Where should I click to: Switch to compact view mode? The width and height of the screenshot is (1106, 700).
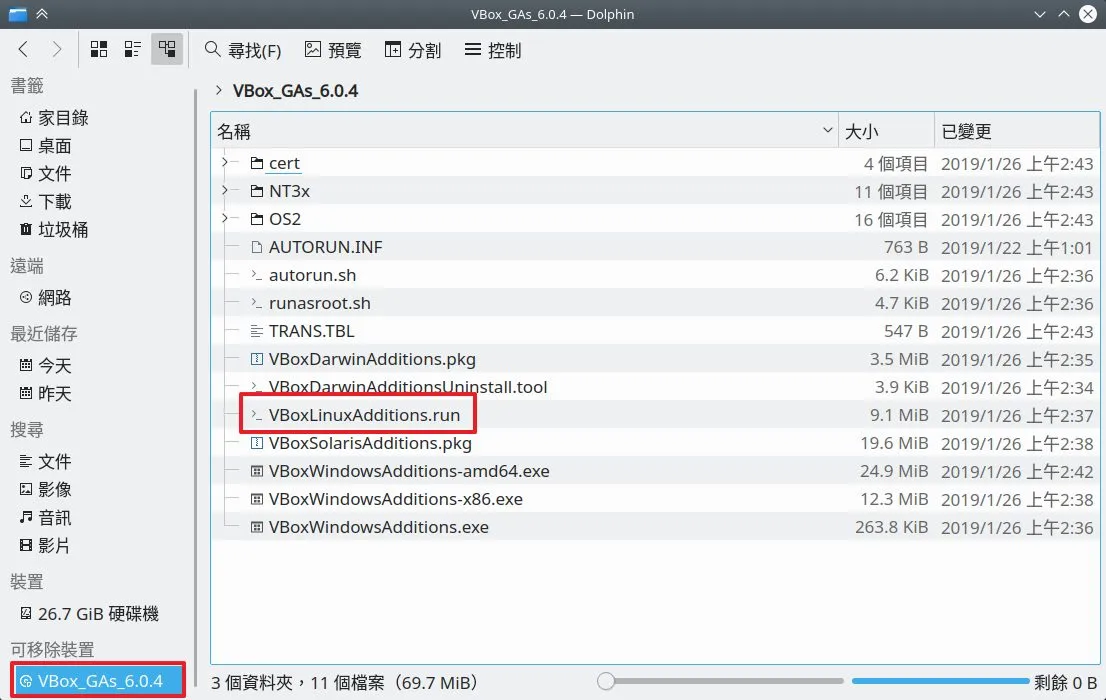(133, 49)
